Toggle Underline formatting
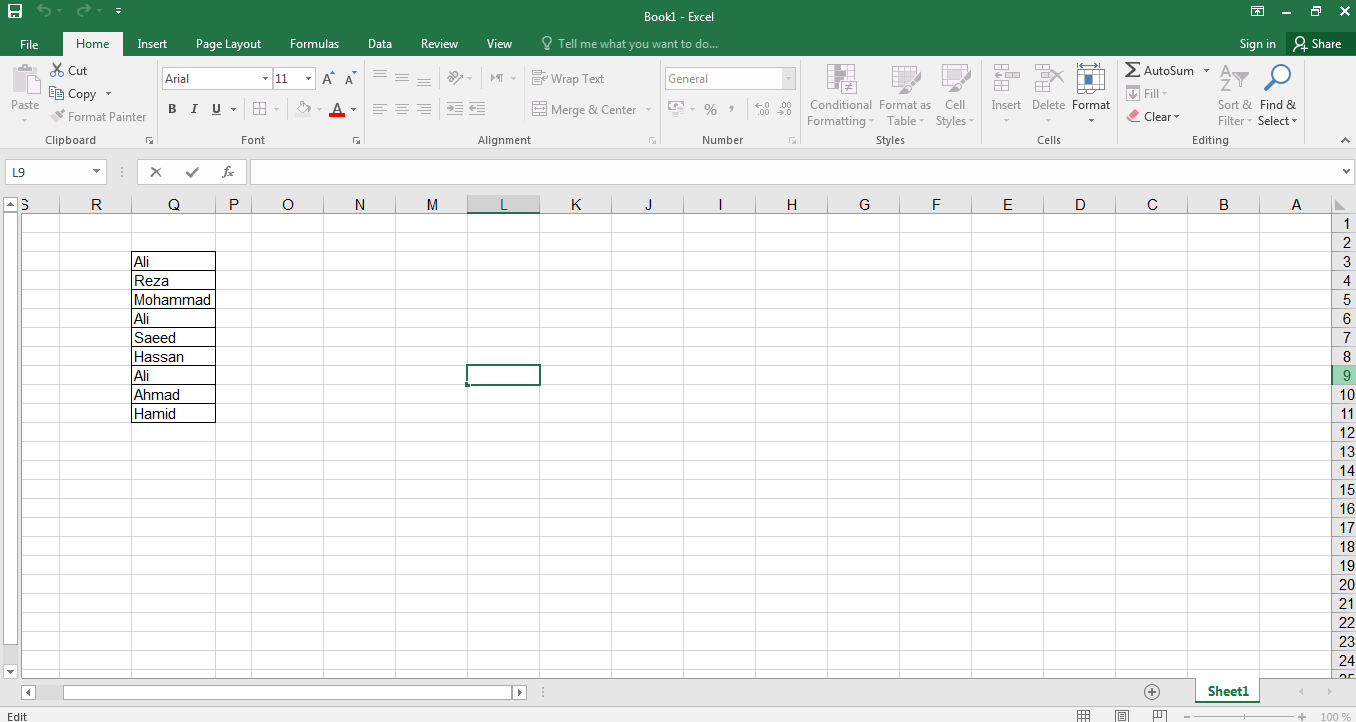The height and width of the screenshot is (722, 1356). pyautogui.click(x=216, y=109)
